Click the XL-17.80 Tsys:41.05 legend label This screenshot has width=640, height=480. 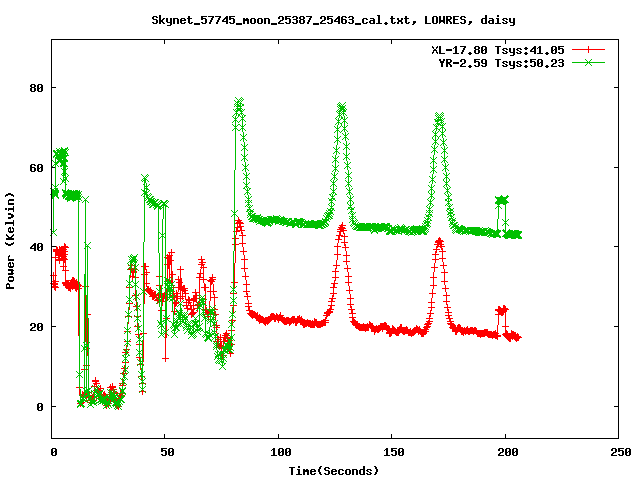click(x=498, y=50)
